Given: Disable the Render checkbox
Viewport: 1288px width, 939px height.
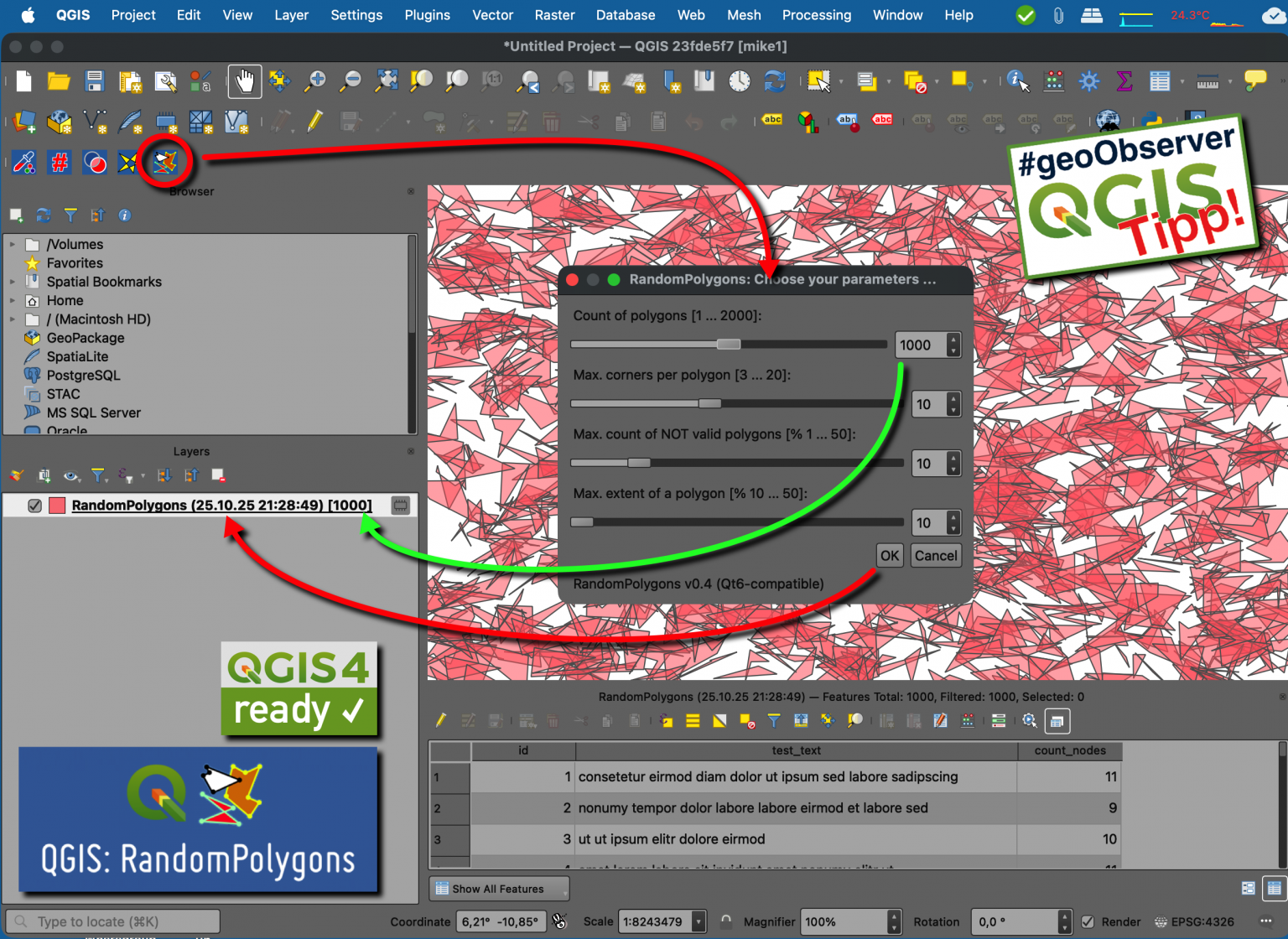Looking at the screenshot, I should 1088,921.
